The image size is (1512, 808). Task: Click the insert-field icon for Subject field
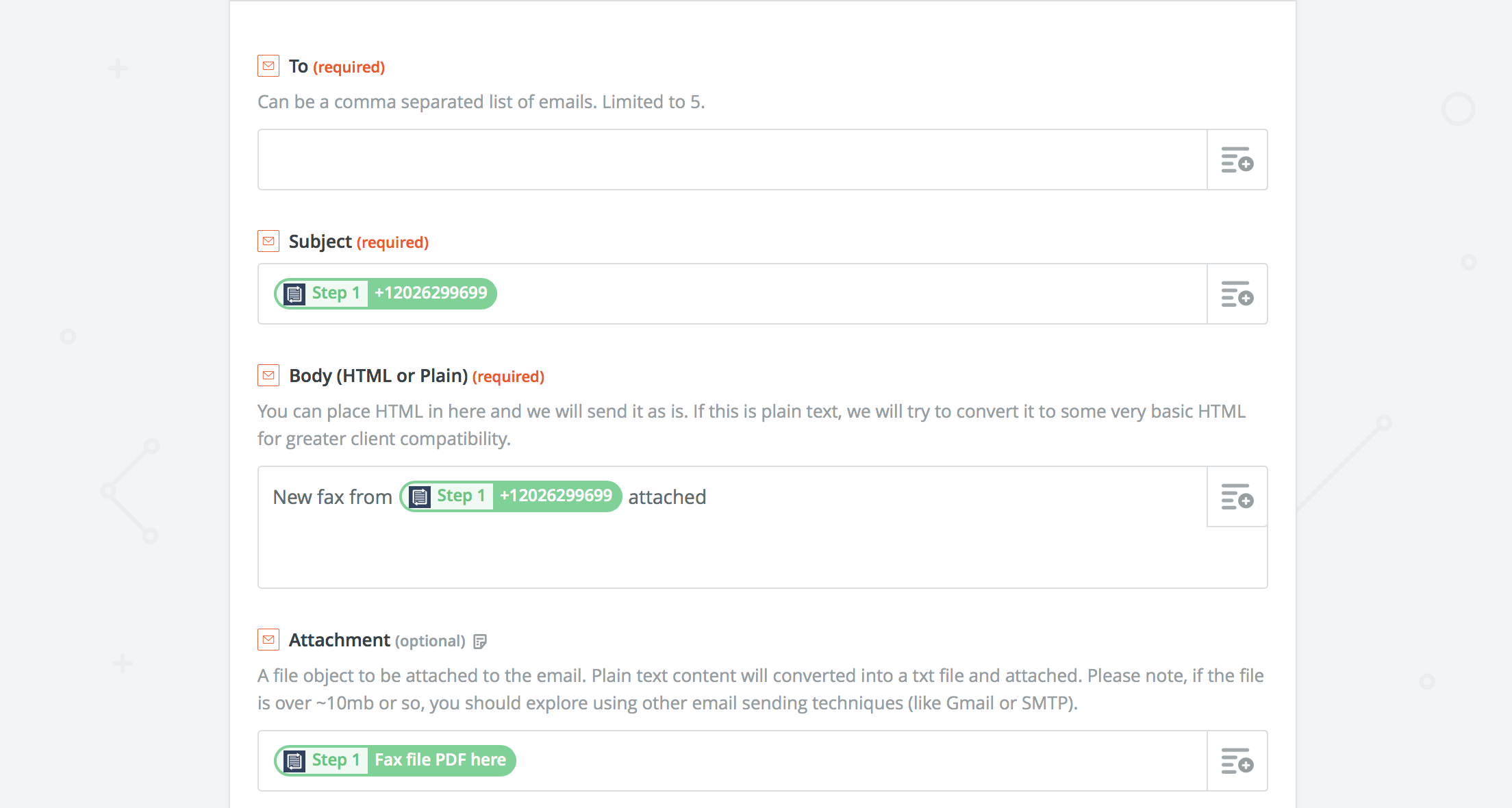pos(1237,294)
